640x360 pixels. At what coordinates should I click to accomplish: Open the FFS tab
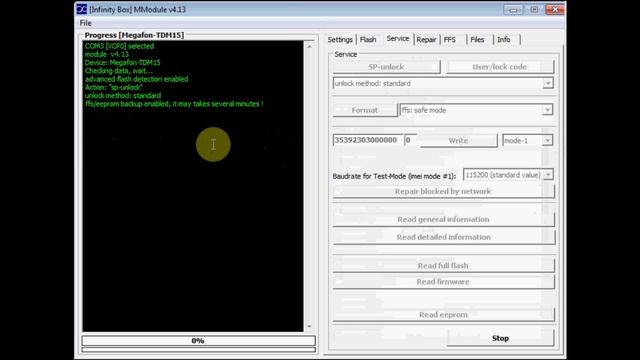tap(449, 40)
